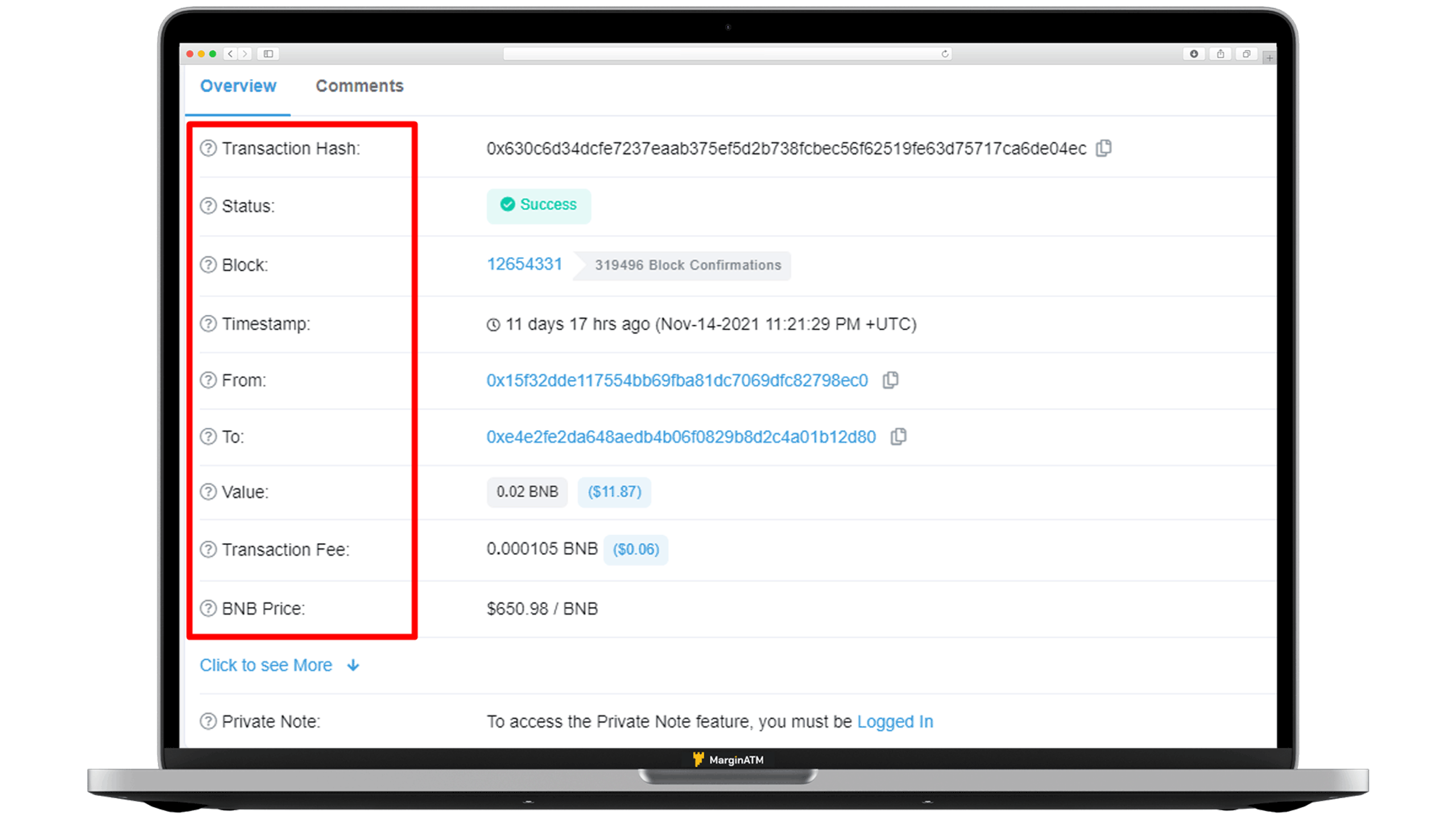Viewport: 1456px width, 819px height.
Task: Click the Transaction Hash help icon
Action: [208, 148]
